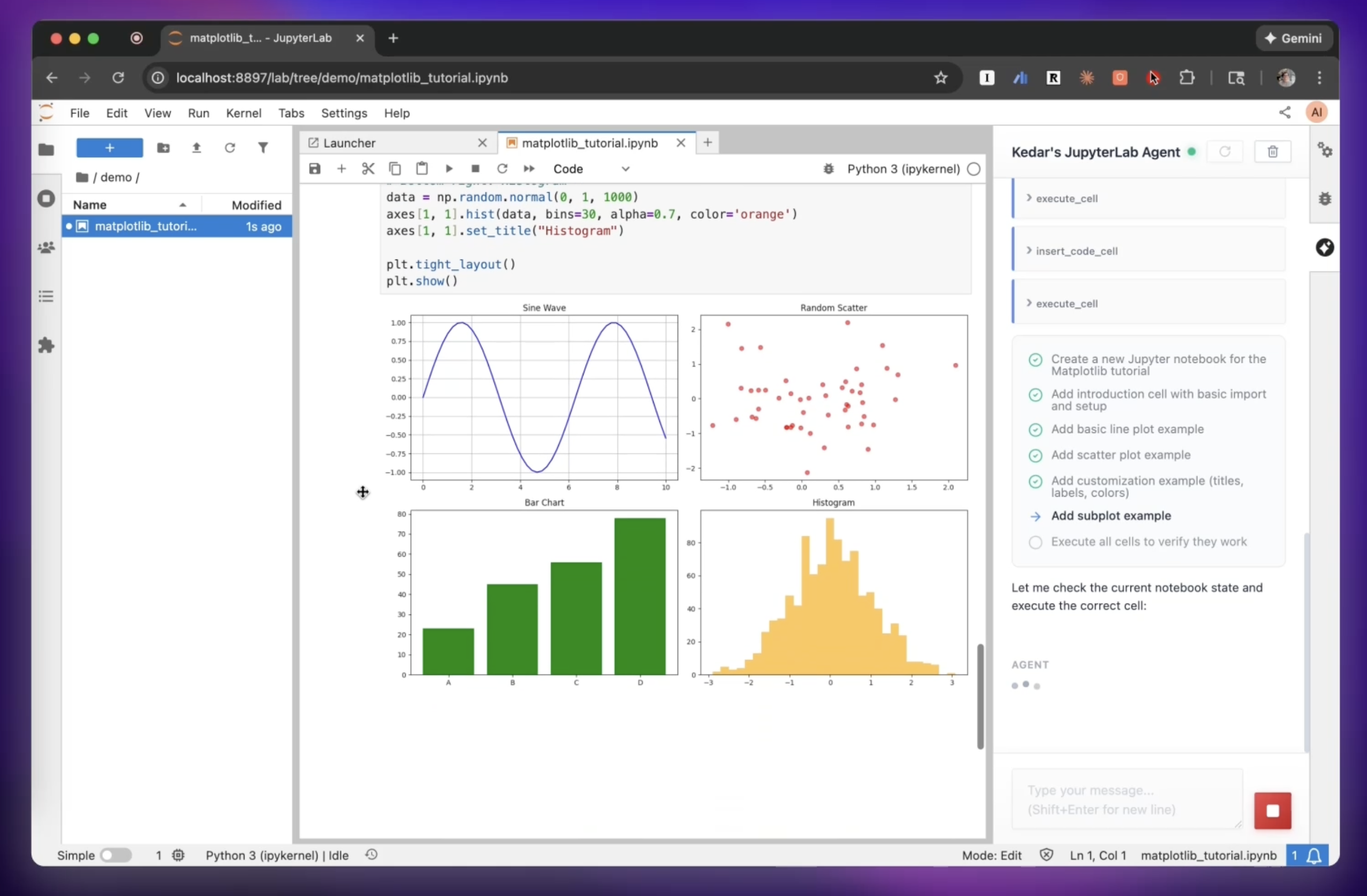Toggle the 'Add scatter plot example' checkmark

click(x=1035, y=455)
